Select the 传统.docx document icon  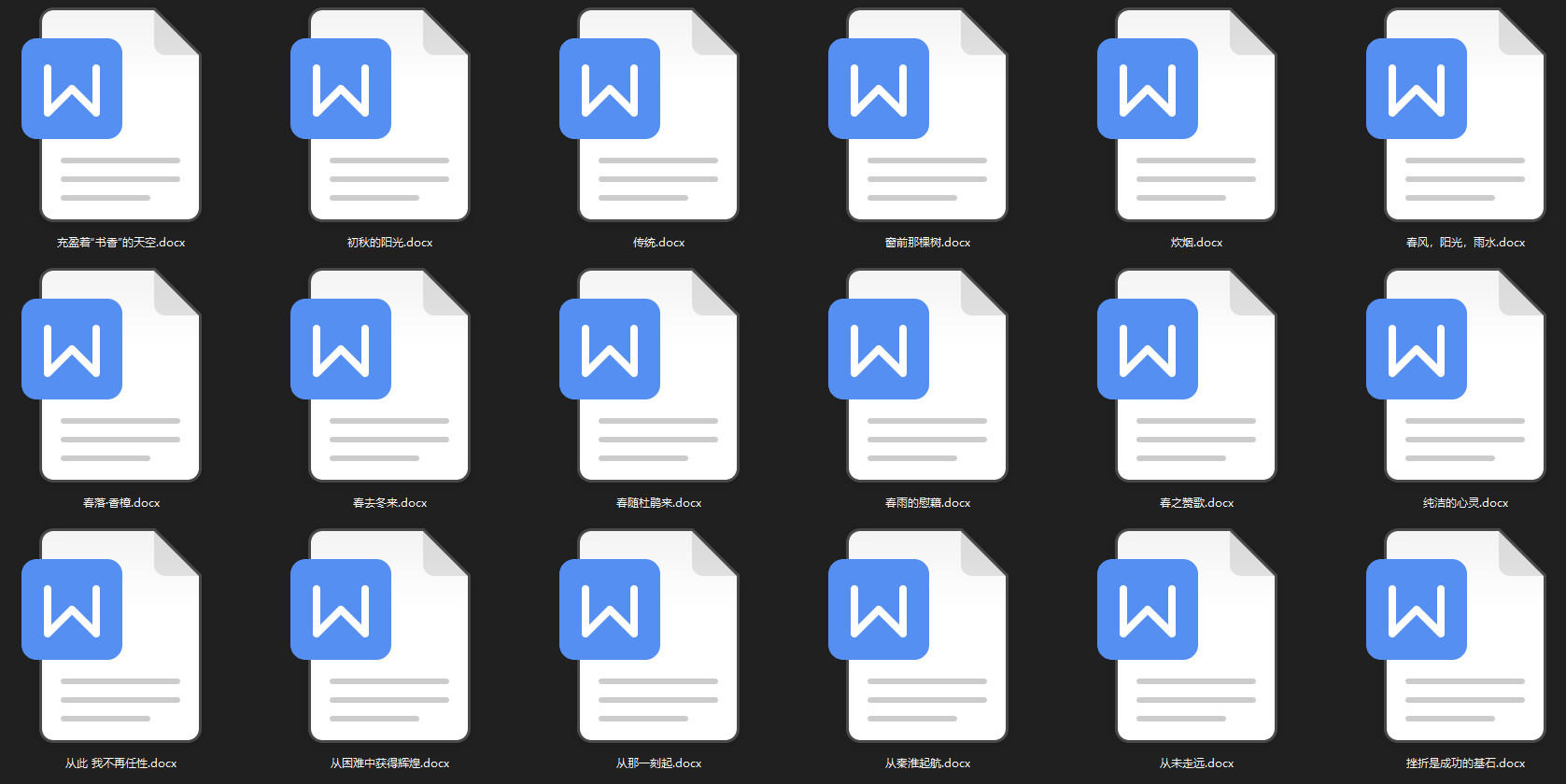click(x=649, y=115)
